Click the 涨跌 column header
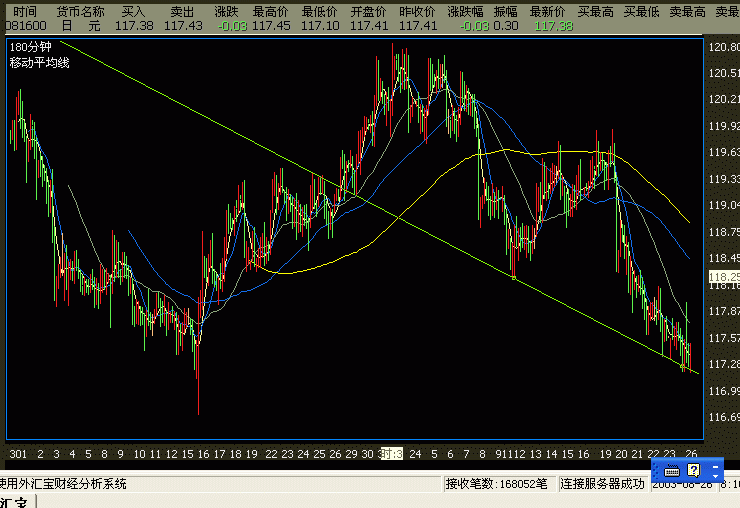 227,12
